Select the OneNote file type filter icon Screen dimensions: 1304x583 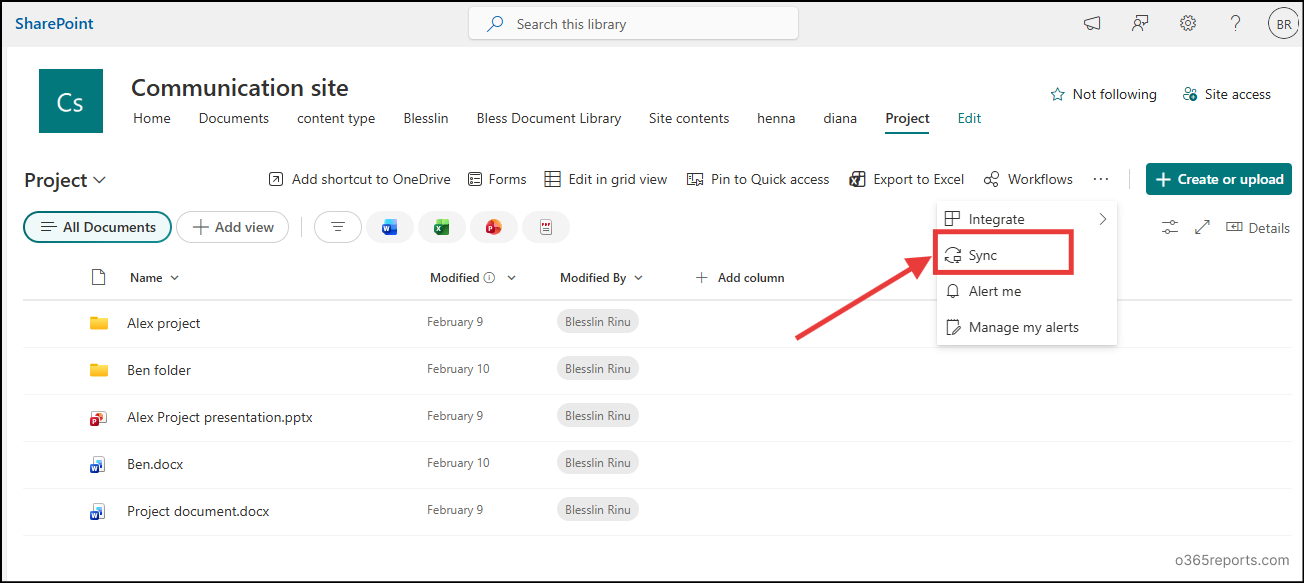[x=545, y=227]
